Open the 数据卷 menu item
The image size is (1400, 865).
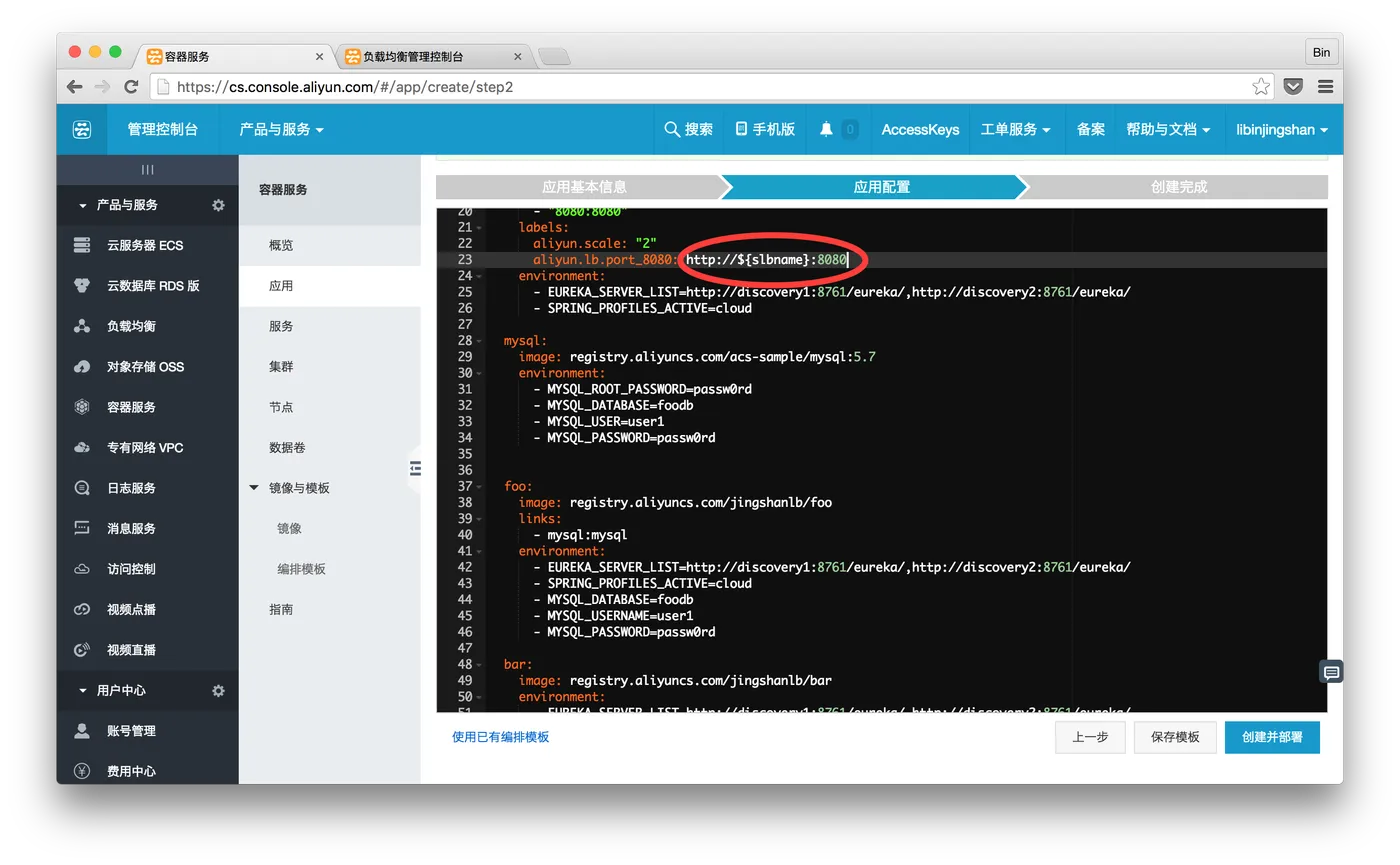[330, 447]
